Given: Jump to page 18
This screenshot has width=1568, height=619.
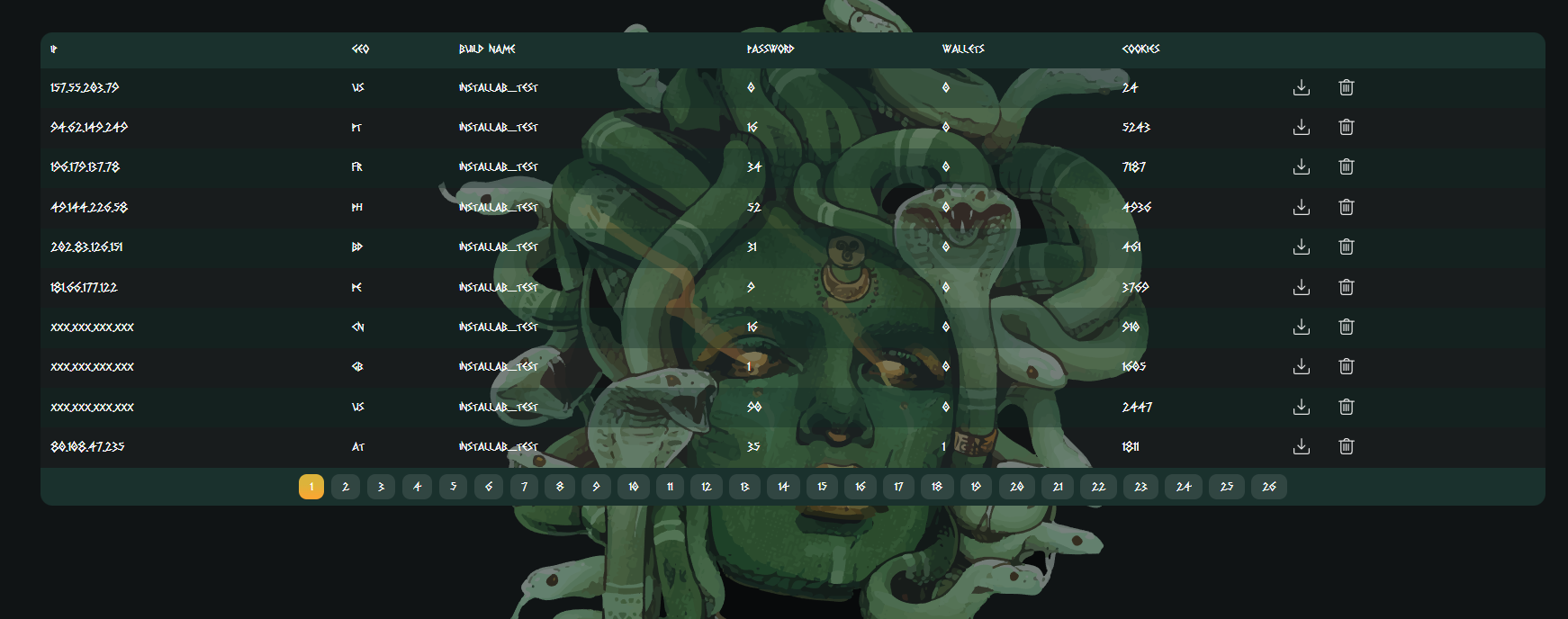Looking at the screenshot, I should tap(937, 487).
